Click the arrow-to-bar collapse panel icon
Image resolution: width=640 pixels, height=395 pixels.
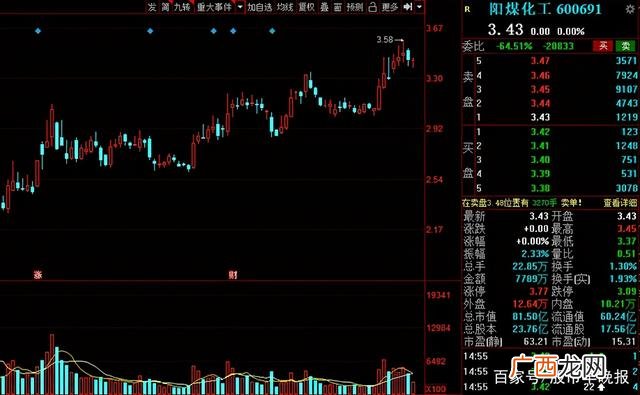[x=408, y=7]
